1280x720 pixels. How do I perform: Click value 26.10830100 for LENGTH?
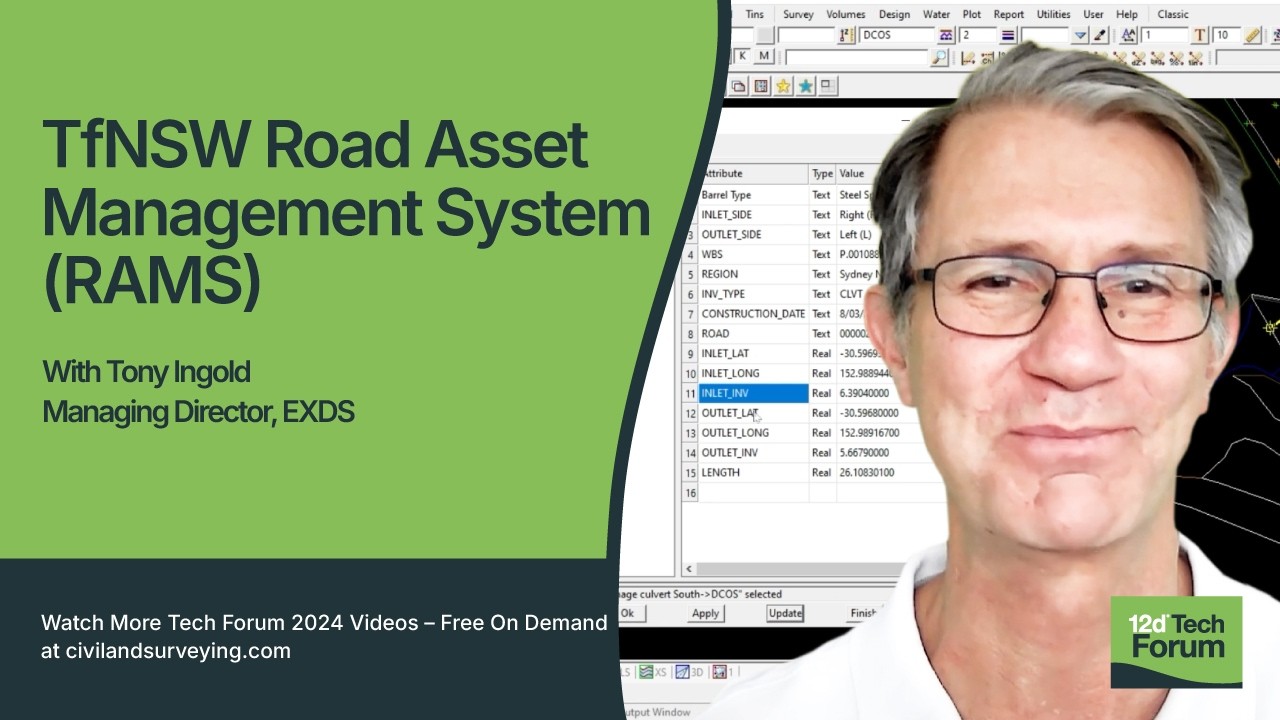(866, 473)
